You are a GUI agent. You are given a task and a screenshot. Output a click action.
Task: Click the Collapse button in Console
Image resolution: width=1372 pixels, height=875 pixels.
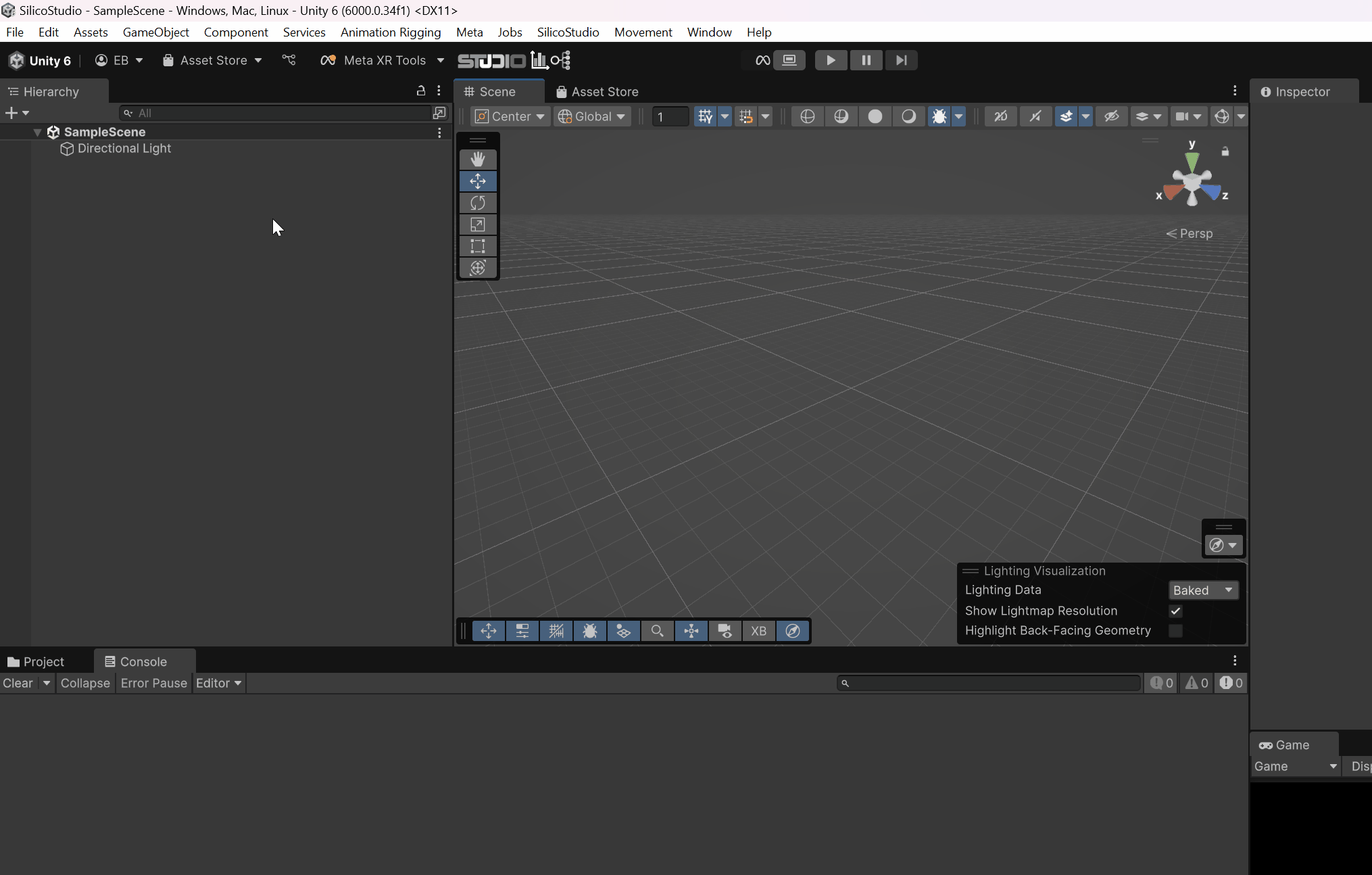[x=85, y=683]
